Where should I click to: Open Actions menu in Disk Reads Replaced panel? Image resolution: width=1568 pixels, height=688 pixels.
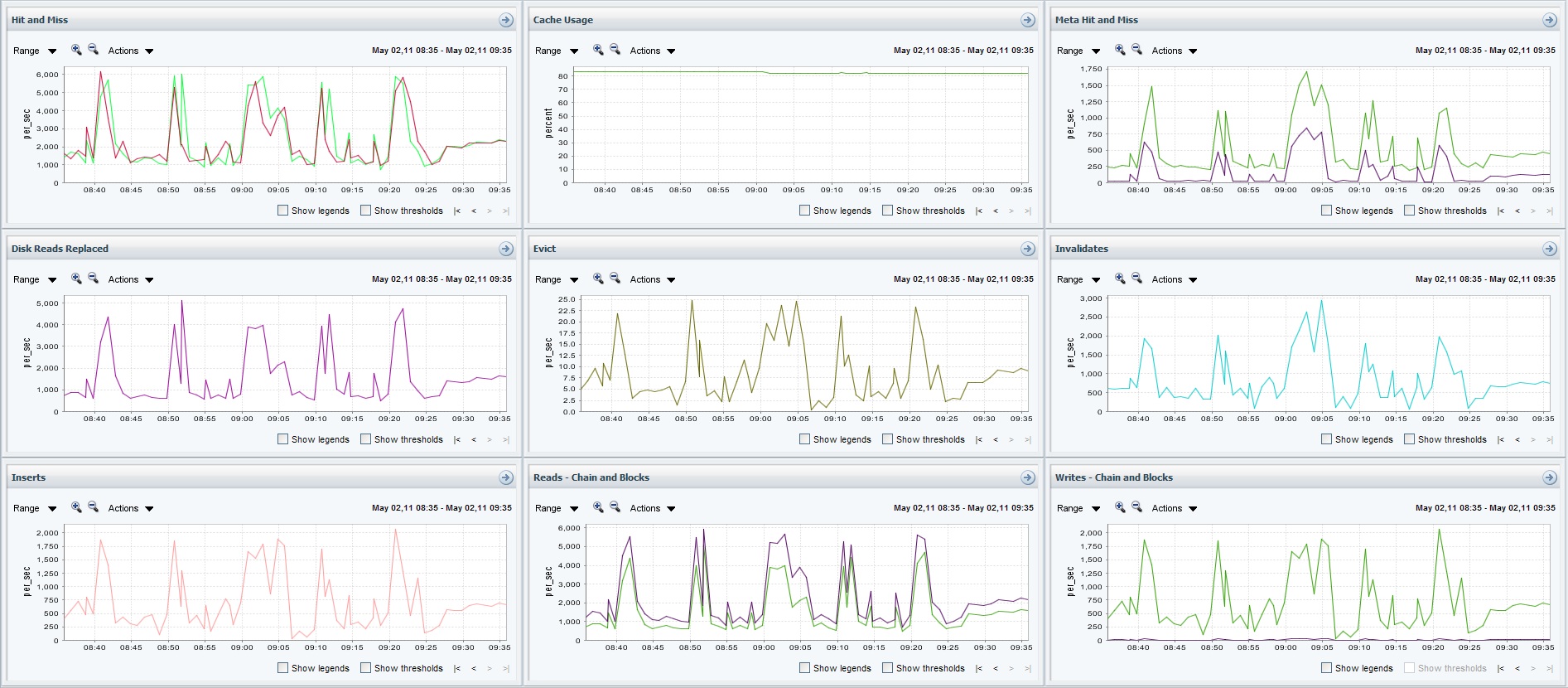click(x=130, y=279)
